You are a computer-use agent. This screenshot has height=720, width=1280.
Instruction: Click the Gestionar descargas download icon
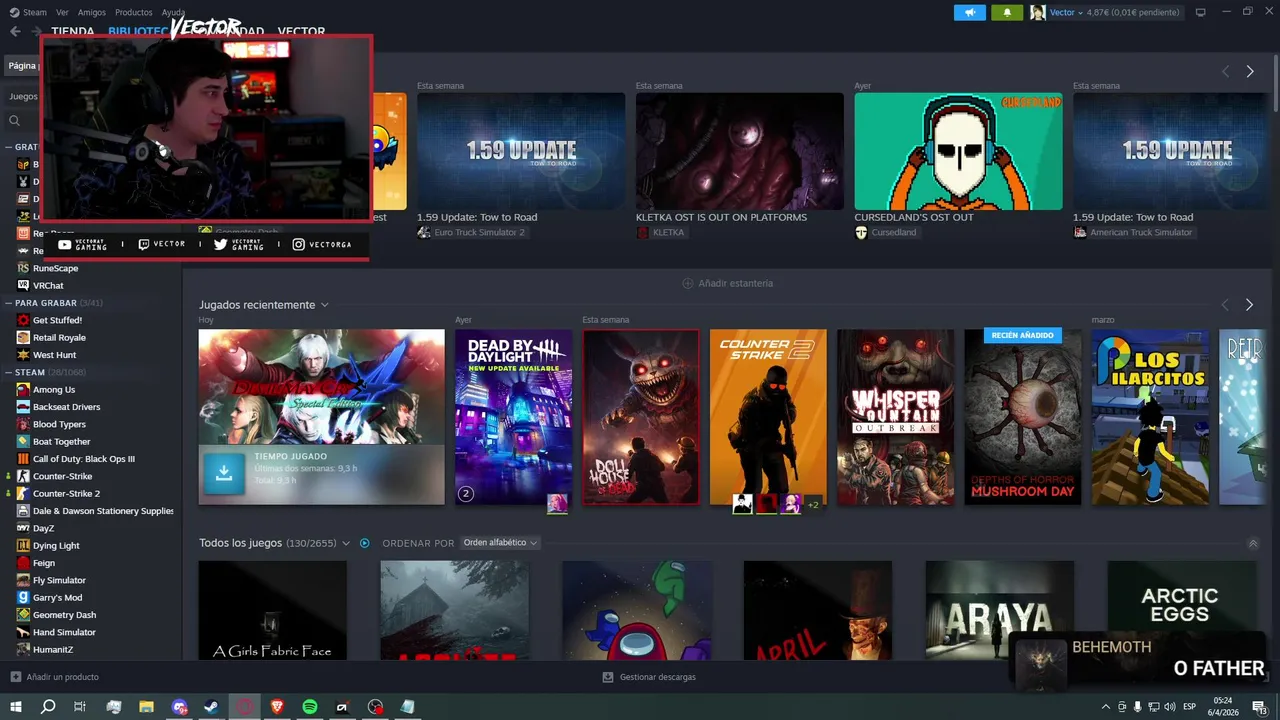point(607,677)
